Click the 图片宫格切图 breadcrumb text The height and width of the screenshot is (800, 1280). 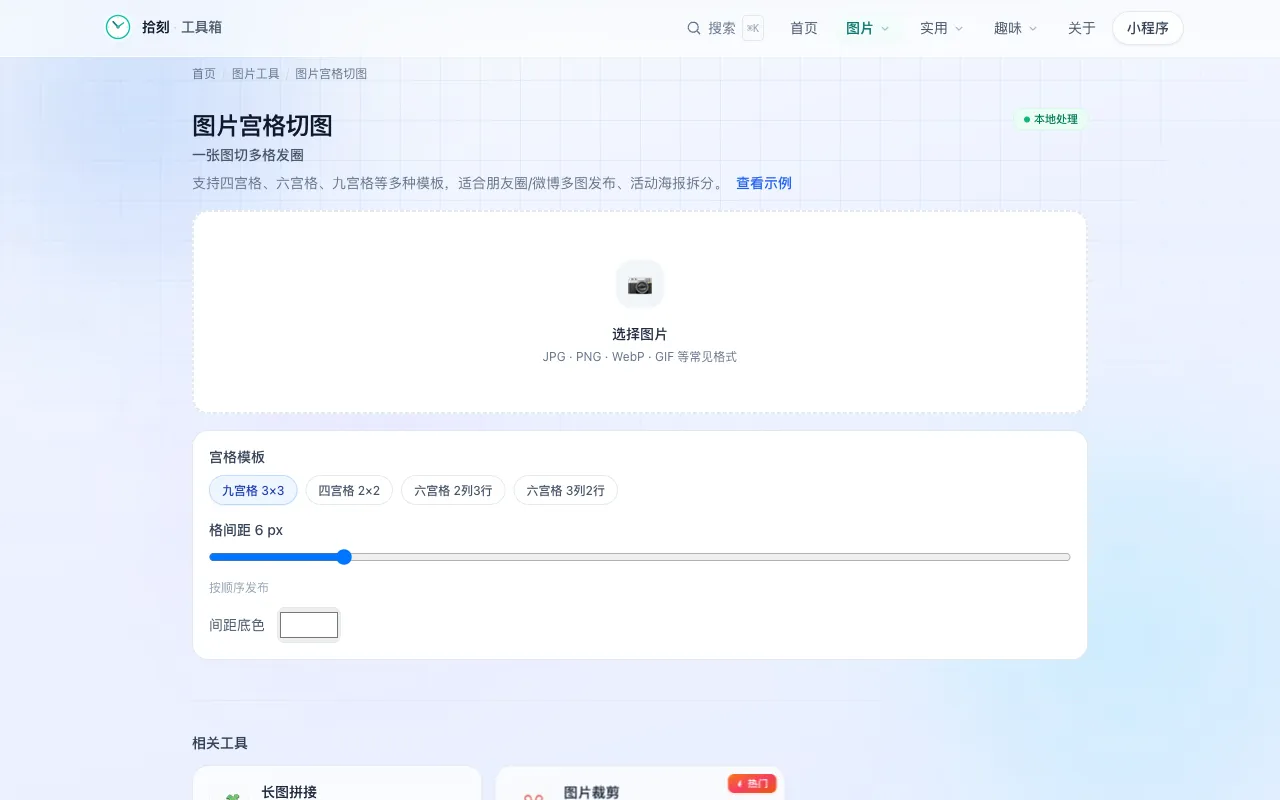point(331,74)
